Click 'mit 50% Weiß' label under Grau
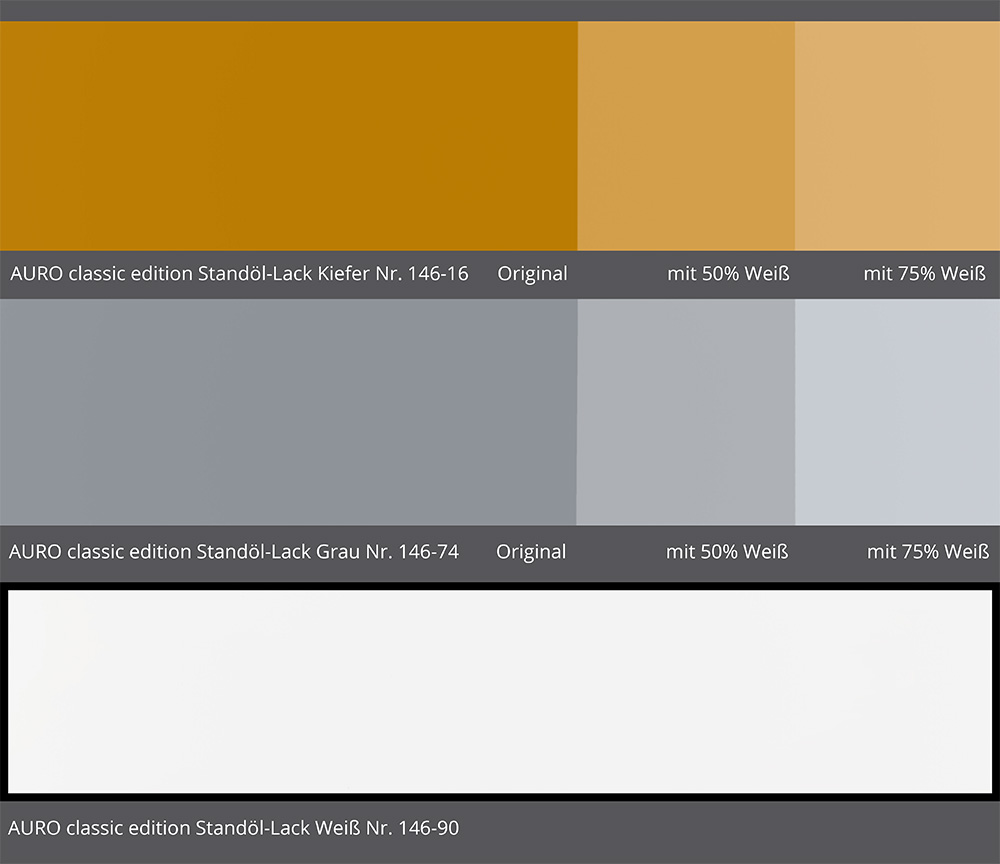This screenshot has height=864, width=1000. click(727, 552)
